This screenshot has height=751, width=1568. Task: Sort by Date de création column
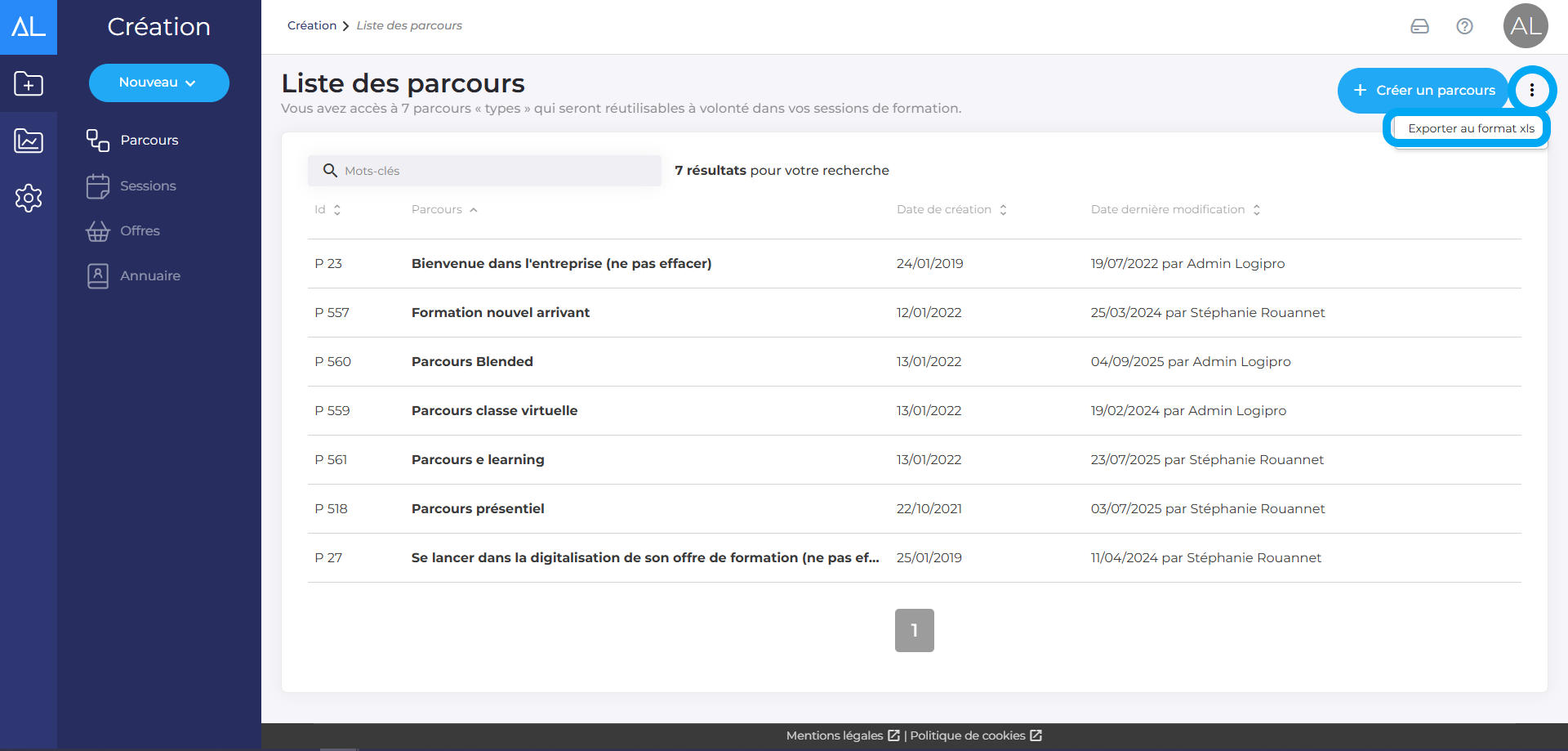pyautogui.click(x=951, y=210)
